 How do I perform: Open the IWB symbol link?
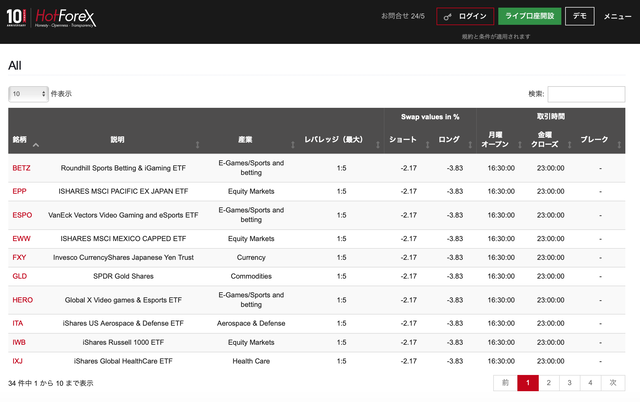(x=19, y=342)
